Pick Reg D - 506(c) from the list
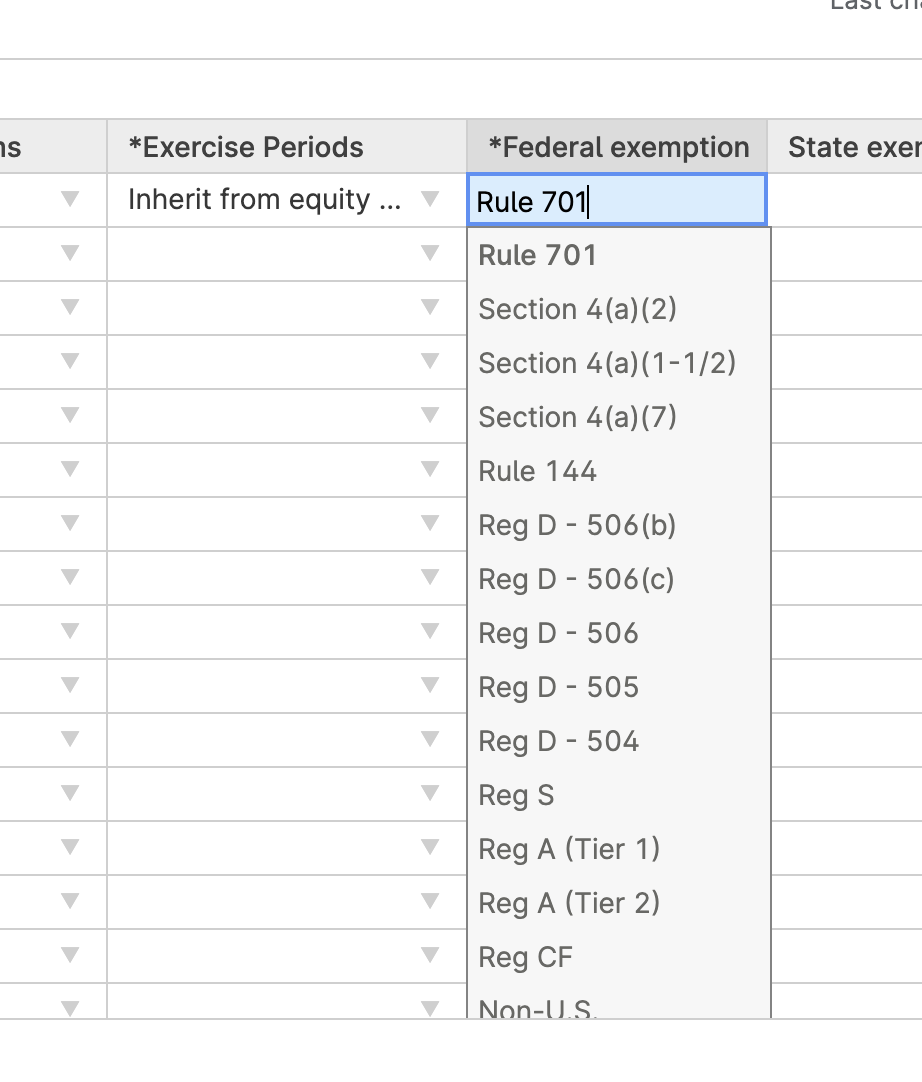The width and height of the screenshot is (922, 1082). (x=576, y=579)
